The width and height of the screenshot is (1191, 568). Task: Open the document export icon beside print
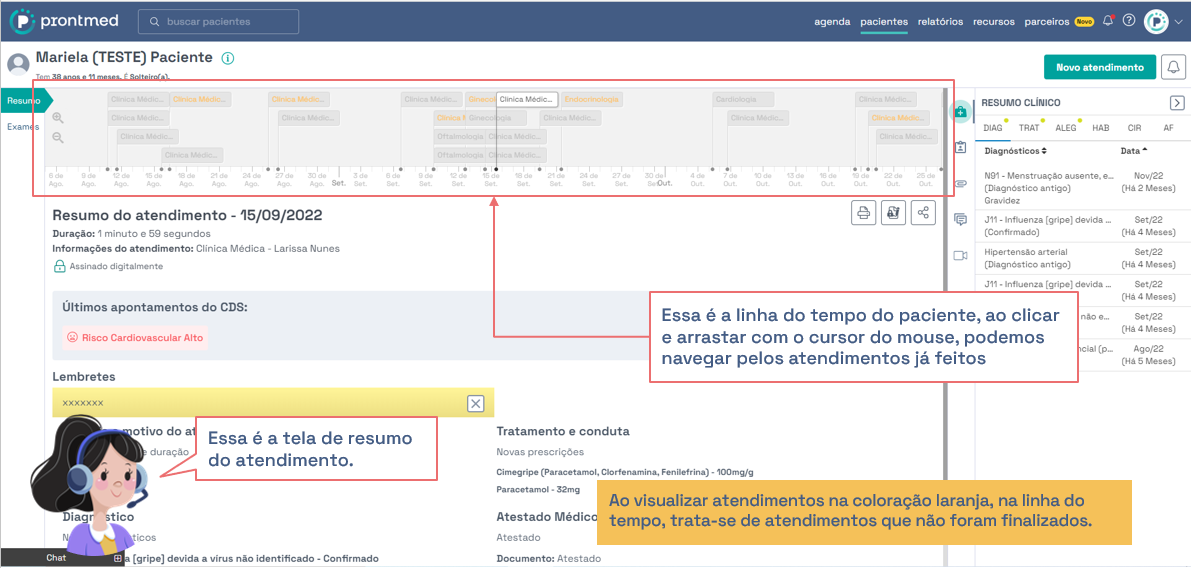click(893, 213)
